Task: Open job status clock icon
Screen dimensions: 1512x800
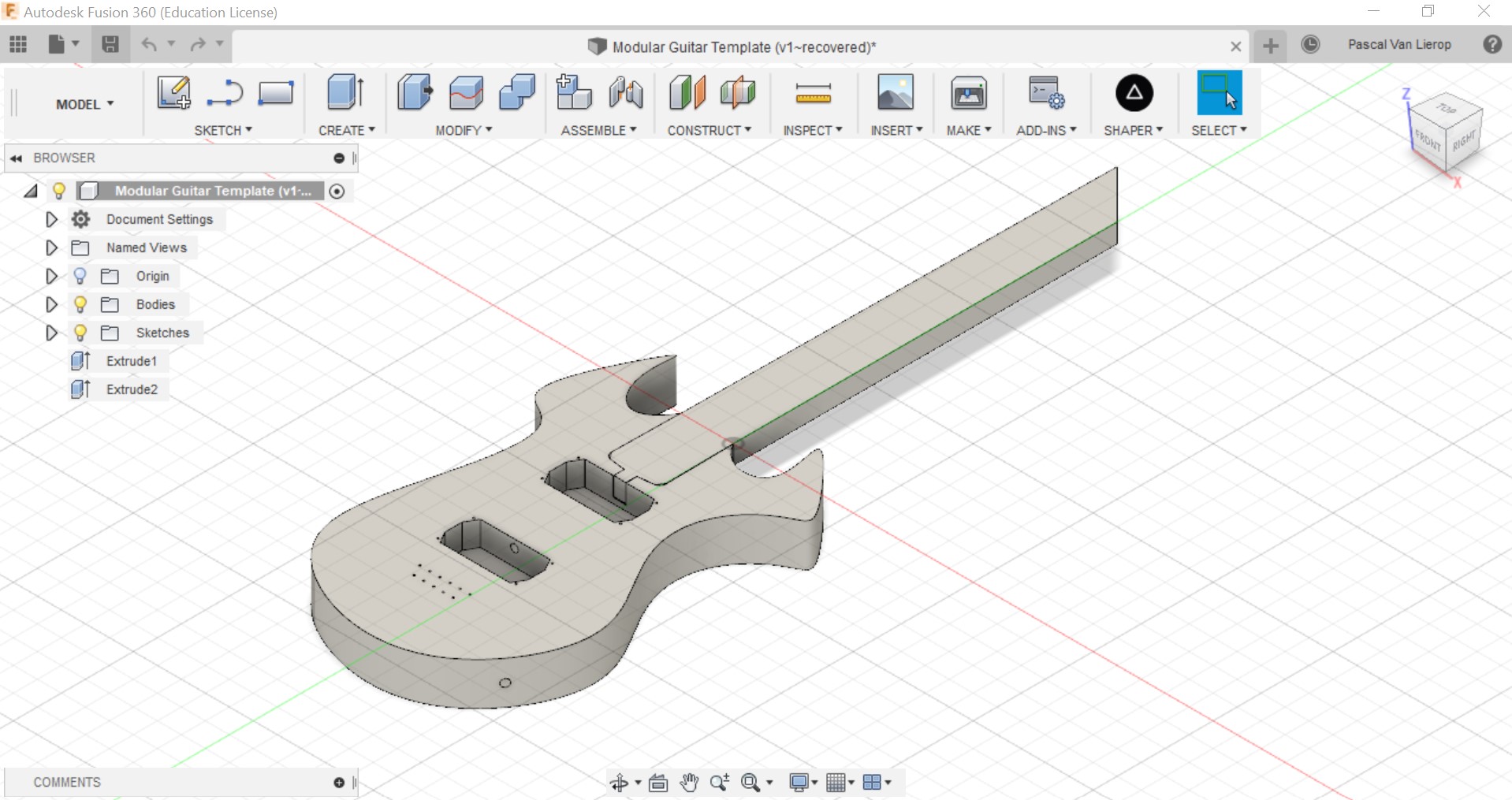Action: click(x=1310, y=45)
